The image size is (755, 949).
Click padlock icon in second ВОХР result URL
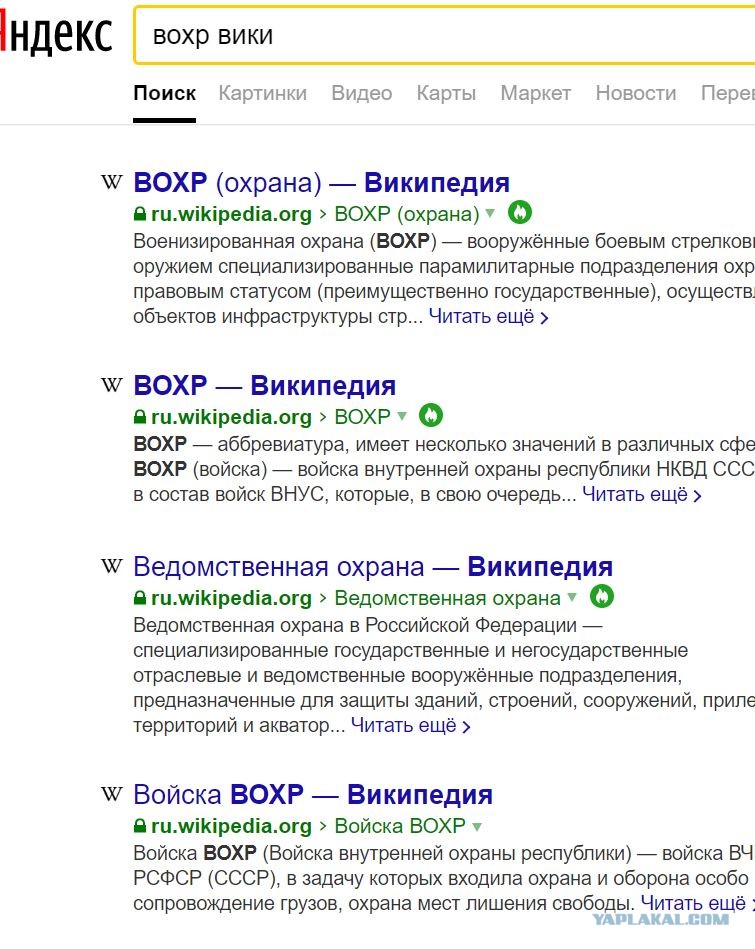(x=140, y=417)
